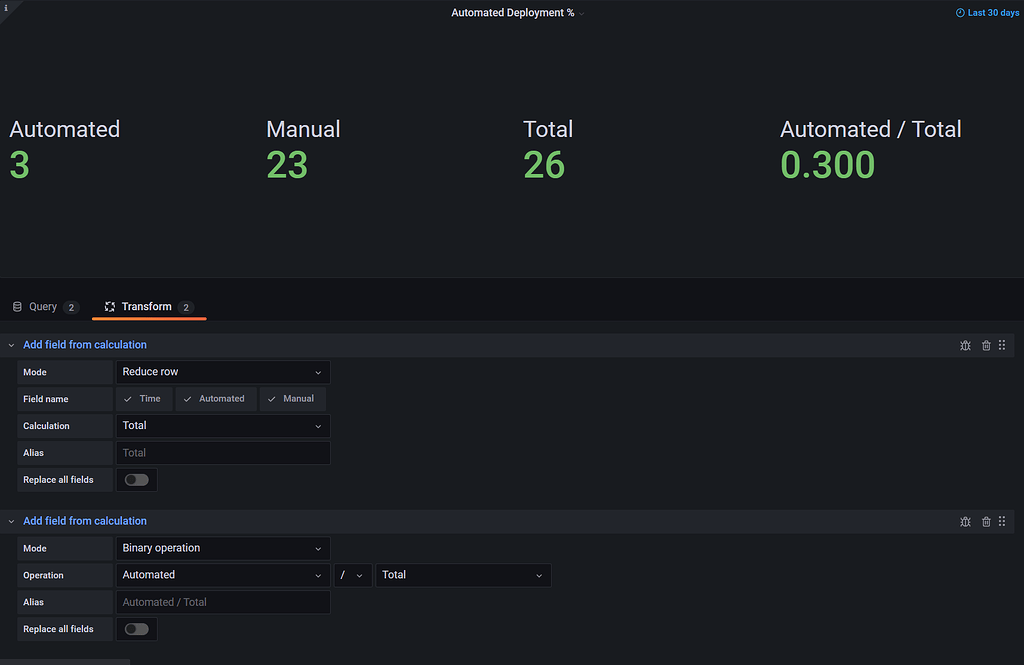Image resolution: width=1024 pixels, height=665 pixels.
Task: Click the Alias input of the Binary operation transform
Action: point(223,601)
